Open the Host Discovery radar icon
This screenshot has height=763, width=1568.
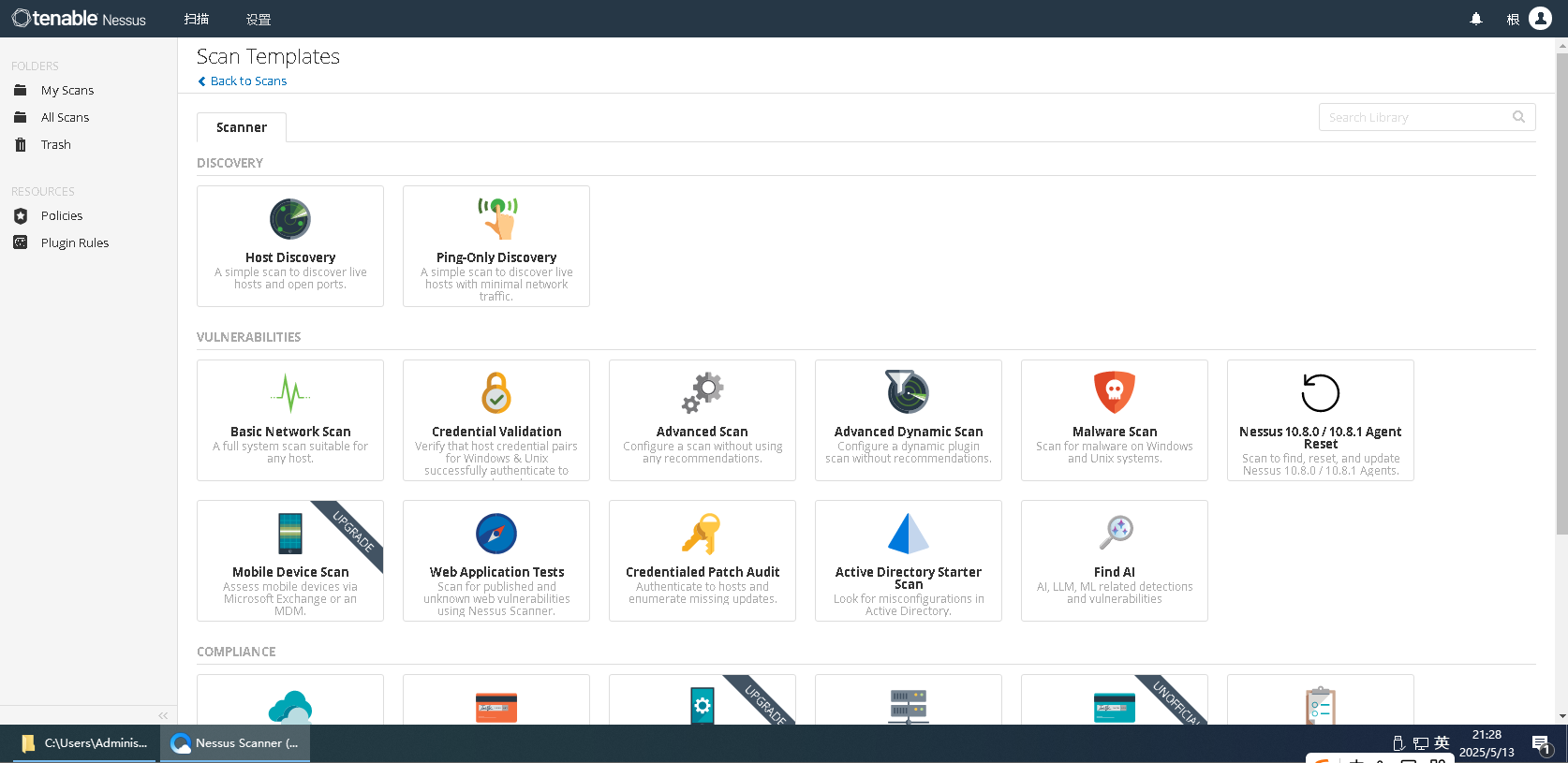[x=290, y=219]
